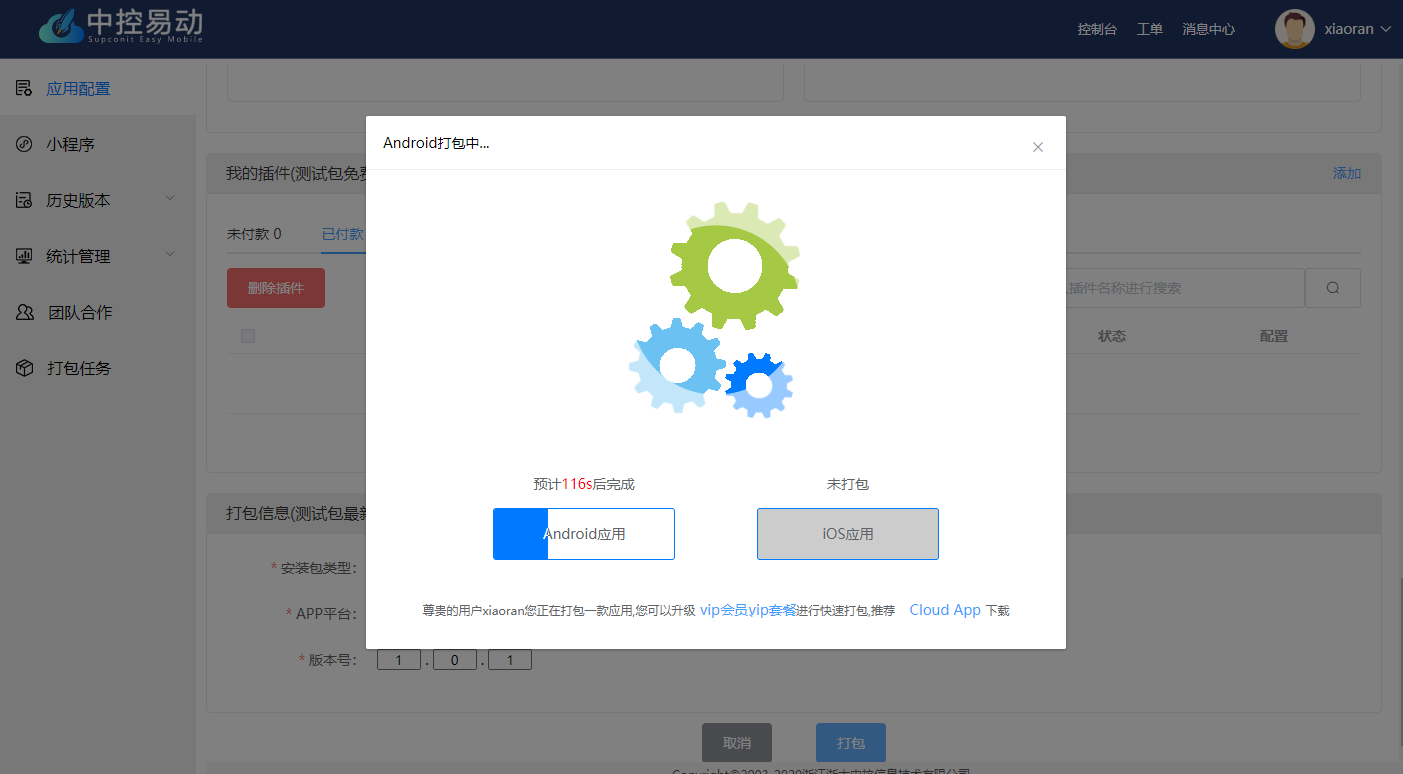Click the Android应用 progress button

pyautogui.click(x=584, y=534)
